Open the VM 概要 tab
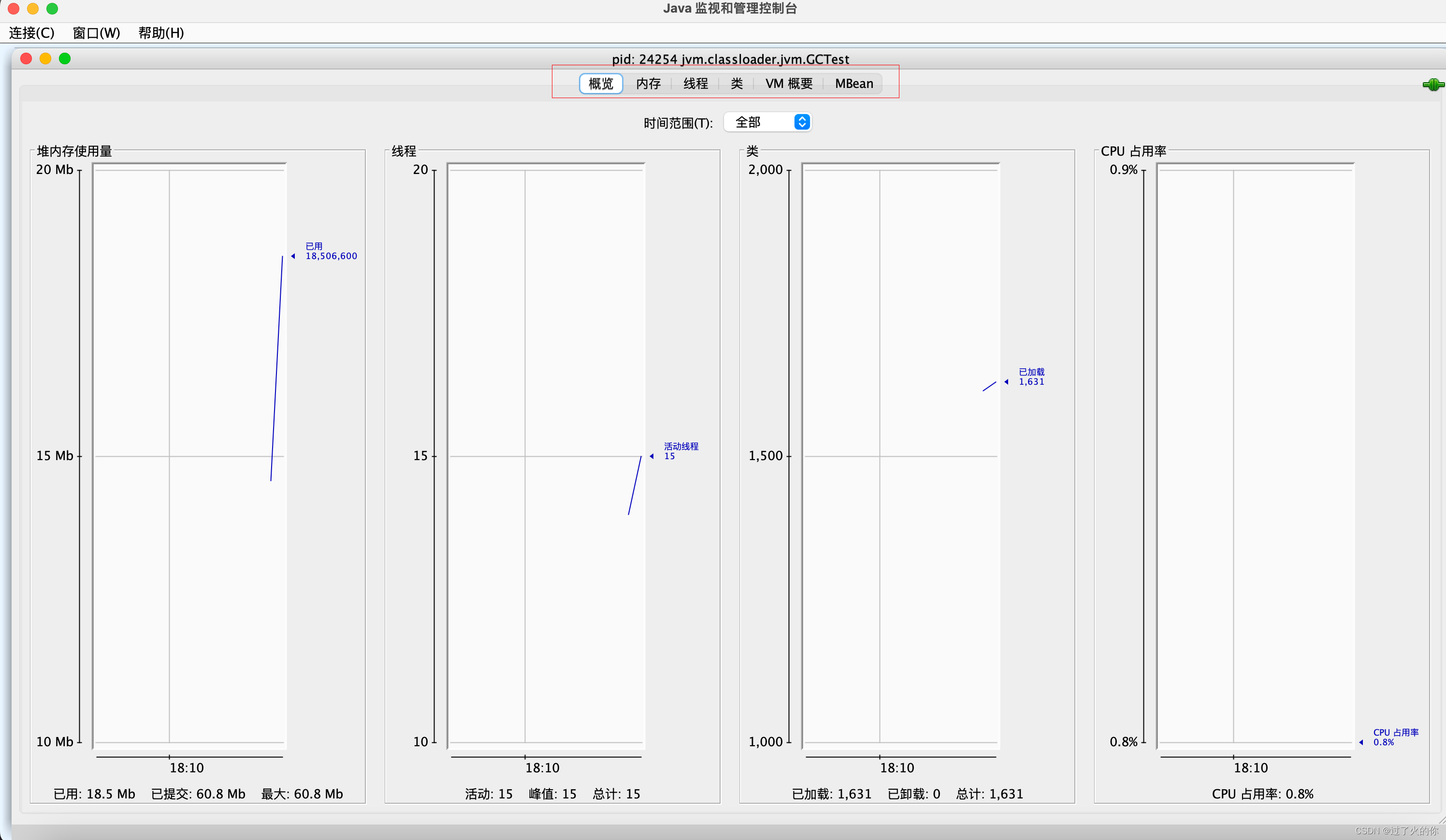Image resolution: width=1446 pixels, height=840 pixels. 788,84
